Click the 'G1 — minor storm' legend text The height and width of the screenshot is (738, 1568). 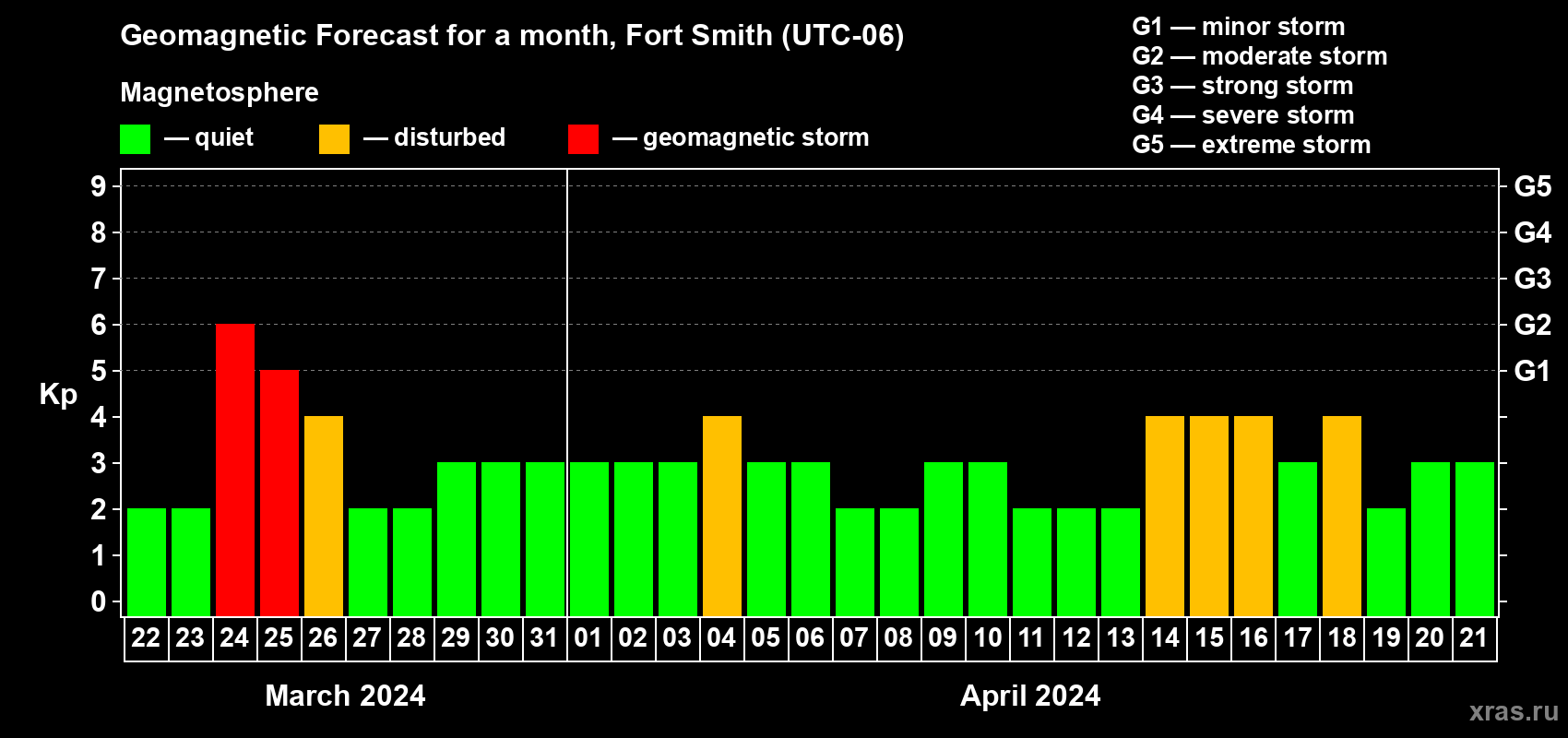pos(1239,27)
